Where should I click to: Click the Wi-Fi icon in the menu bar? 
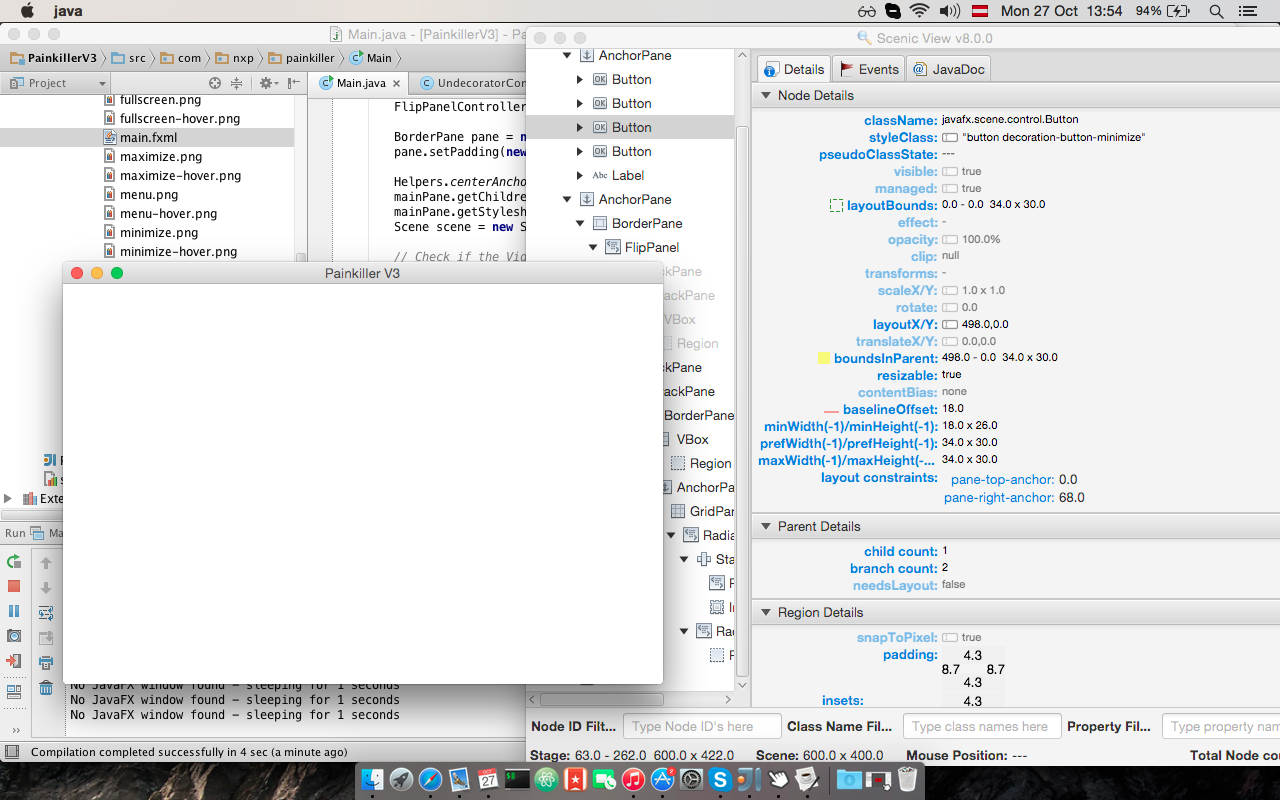click(x=919, y=11)
